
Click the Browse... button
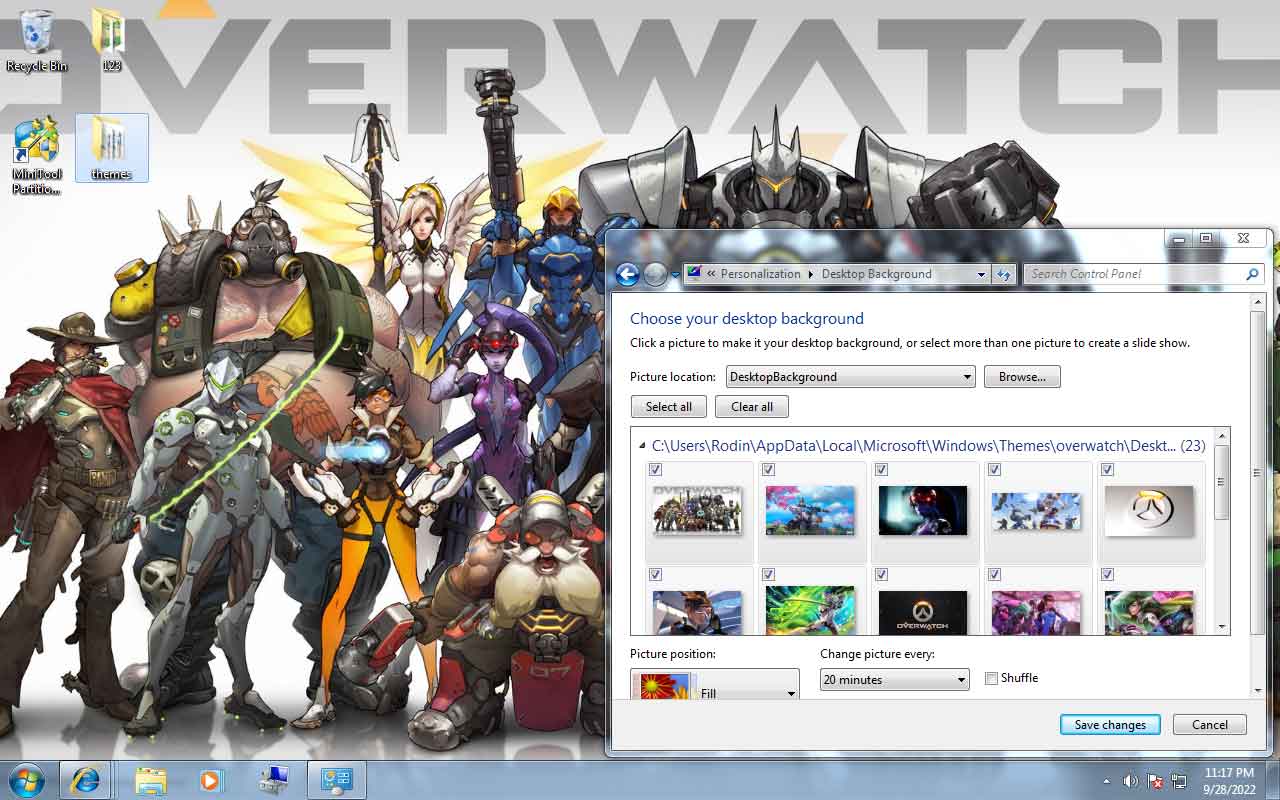click(x=1022, y=377)
